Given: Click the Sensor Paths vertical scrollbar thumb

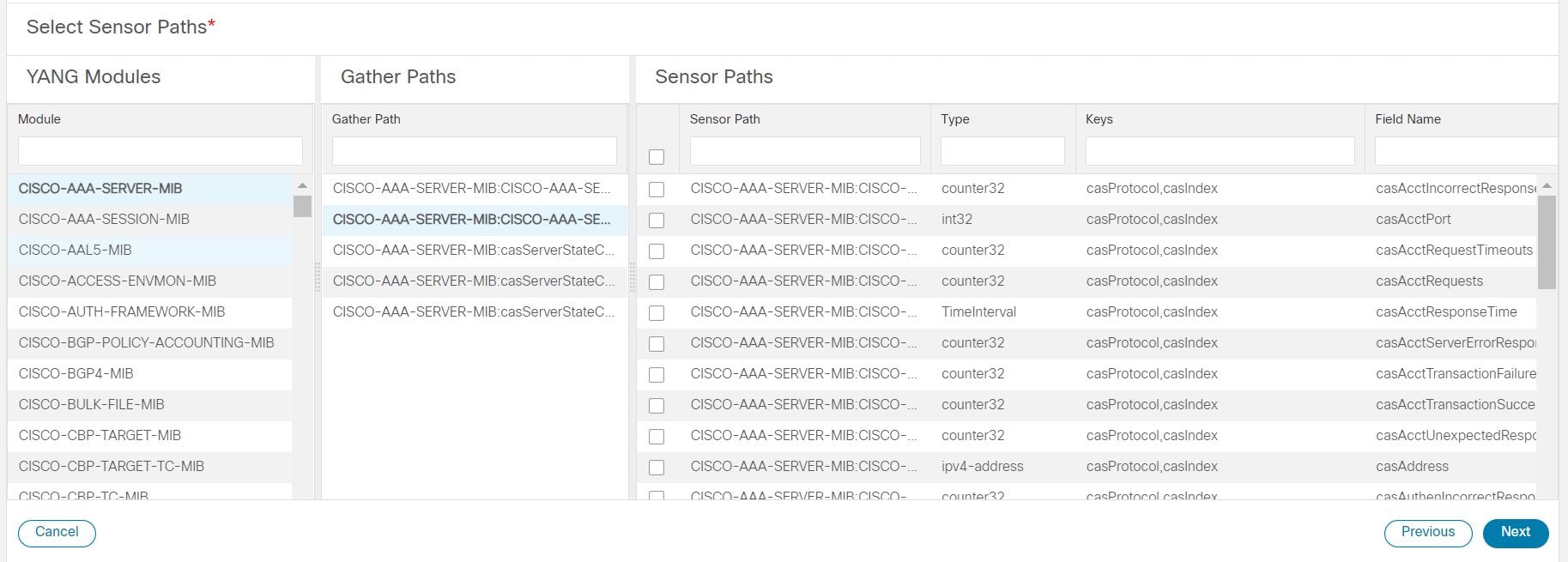Looking at the screenshot, I should [x=1547, y=242].
